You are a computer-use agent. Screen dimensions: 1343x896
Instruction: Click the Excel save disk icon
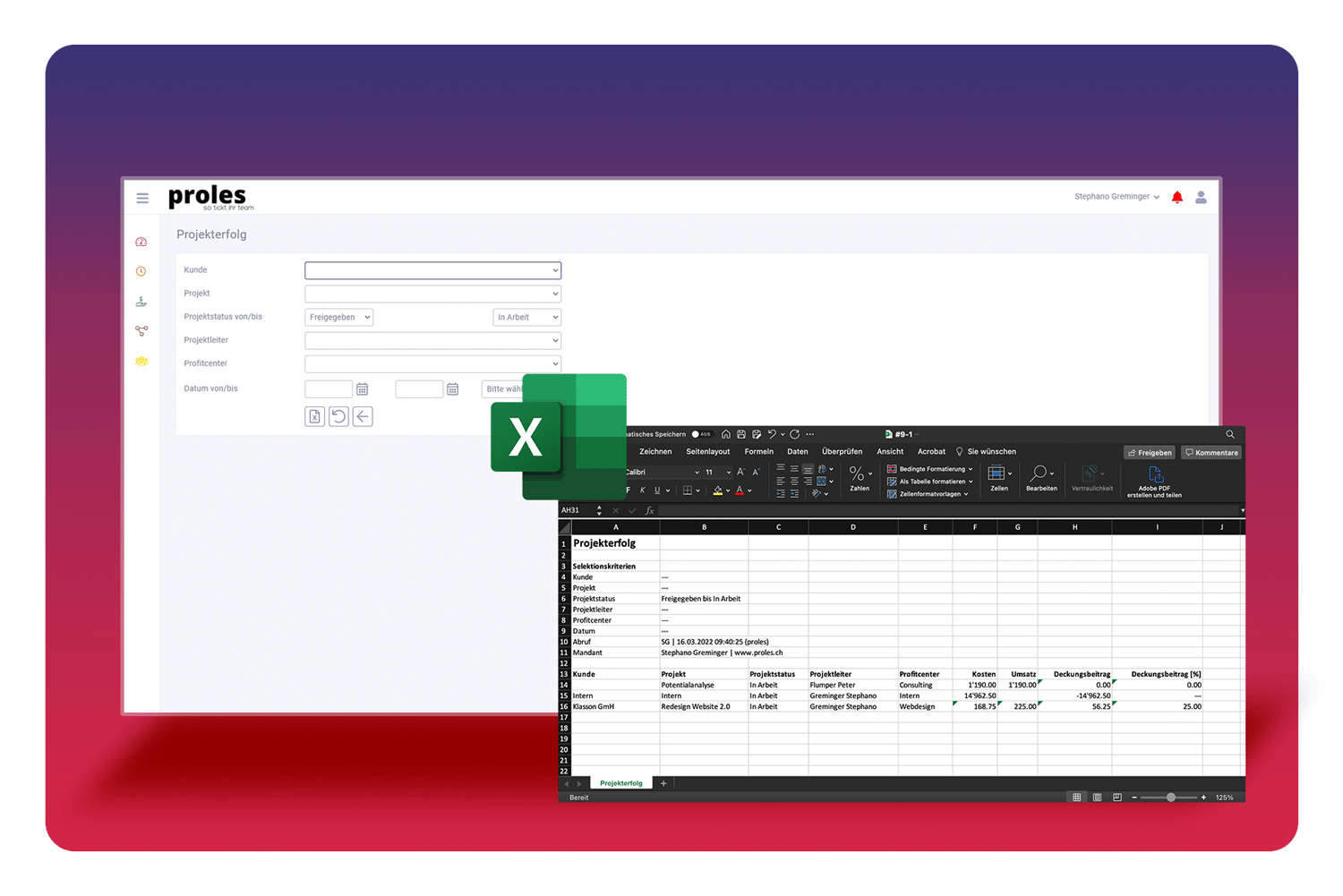741,434
